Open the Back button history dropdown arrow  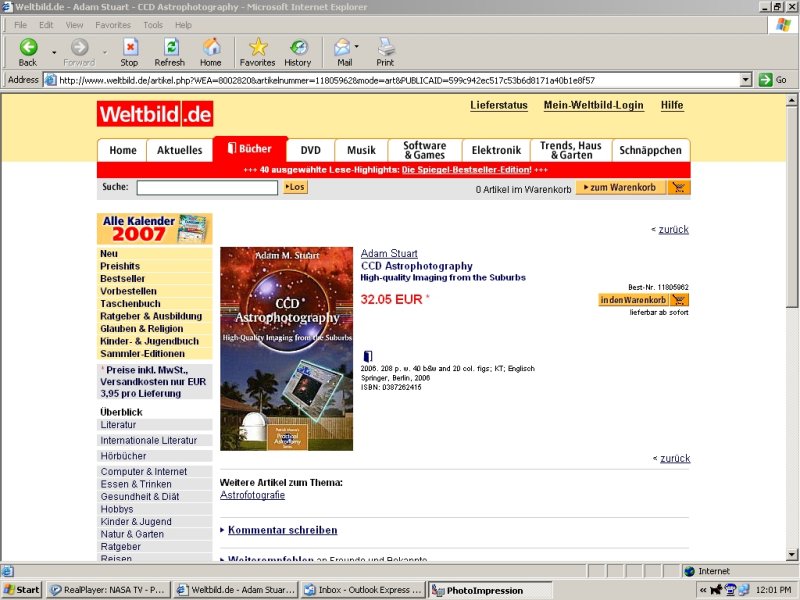click(x=54, y=52)
